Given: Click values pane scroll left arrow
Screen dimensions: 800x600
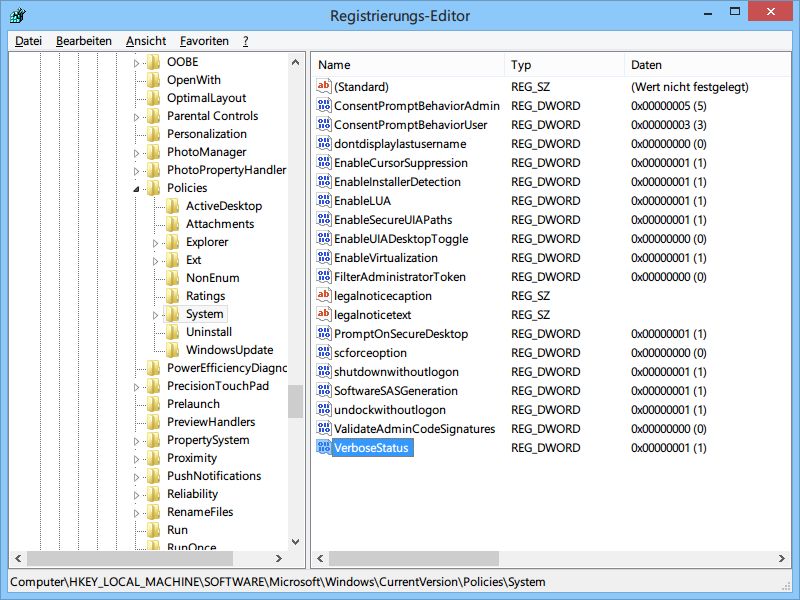Looking at the screenshot, I should click(320, 558).
